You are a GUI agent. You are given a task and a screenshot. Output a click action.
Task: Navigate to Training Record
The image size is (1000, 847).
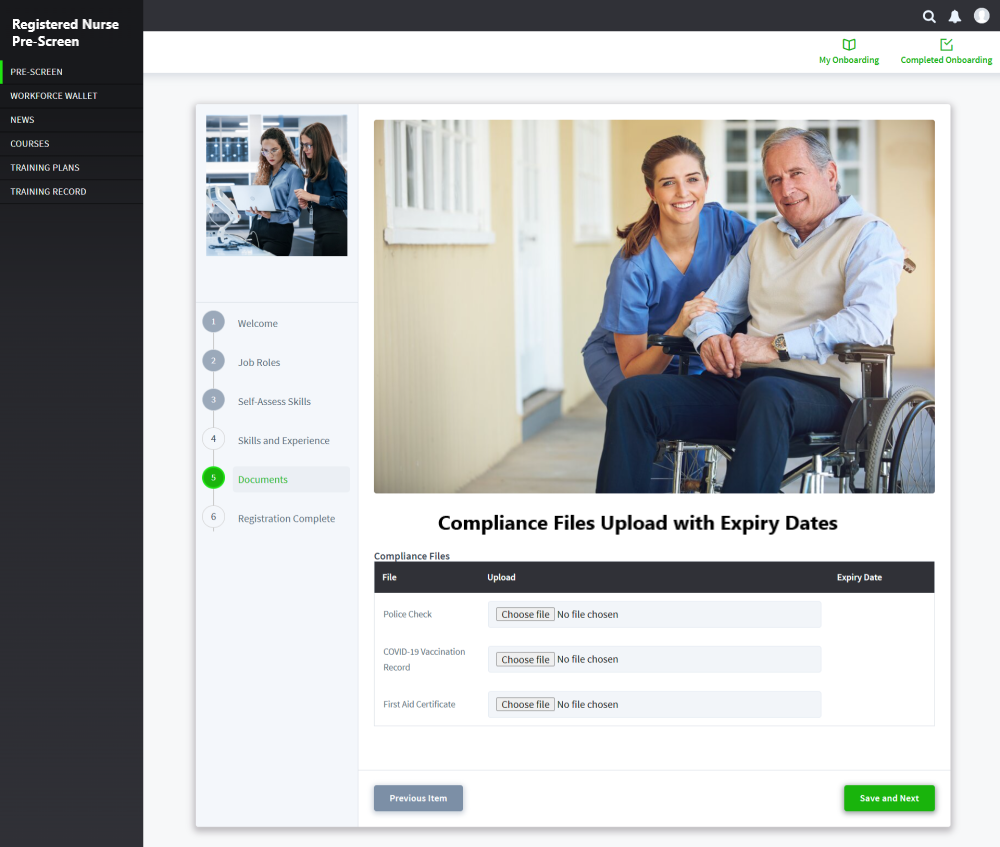[48, 192]
